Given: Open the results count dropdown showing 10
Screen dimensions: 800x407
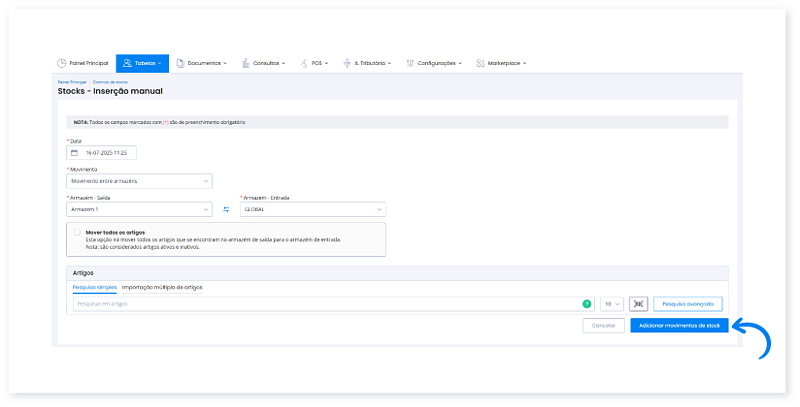Looking at the screenshot, I should tap(612, 303).
